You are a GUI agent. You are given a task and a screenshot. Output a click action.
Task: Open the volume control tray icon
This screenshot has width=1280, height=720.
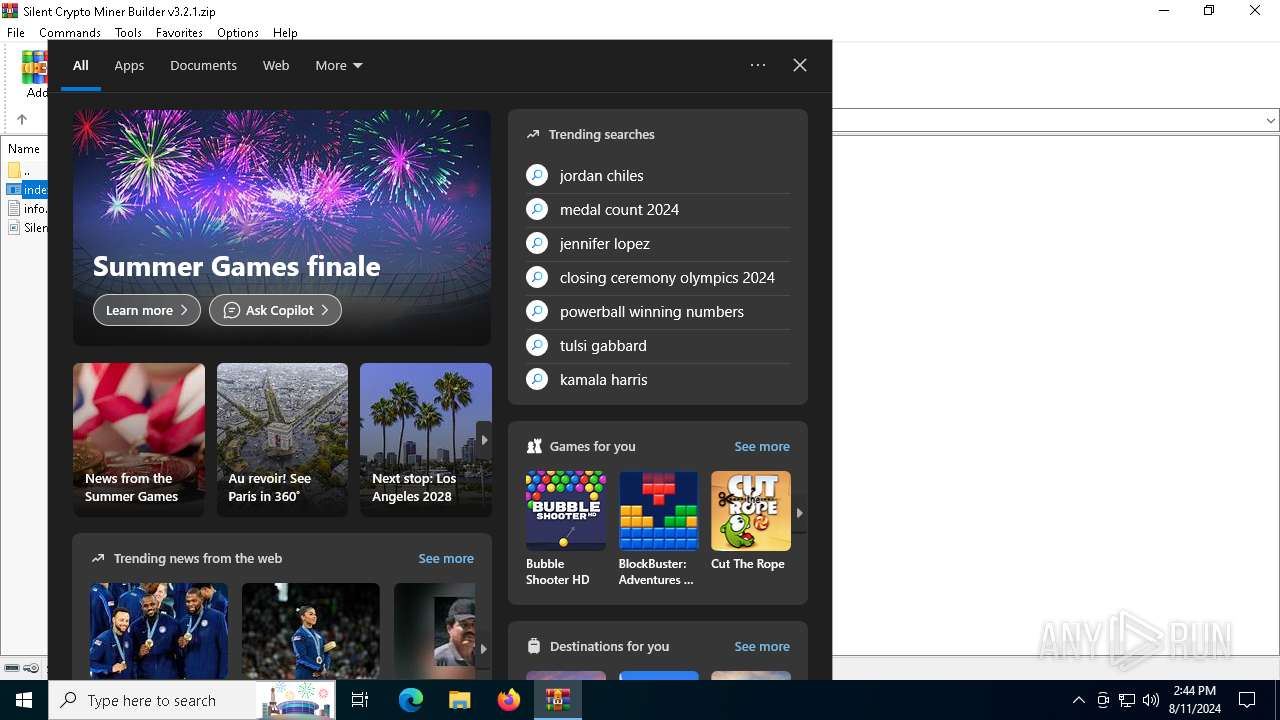(1151, 700)
